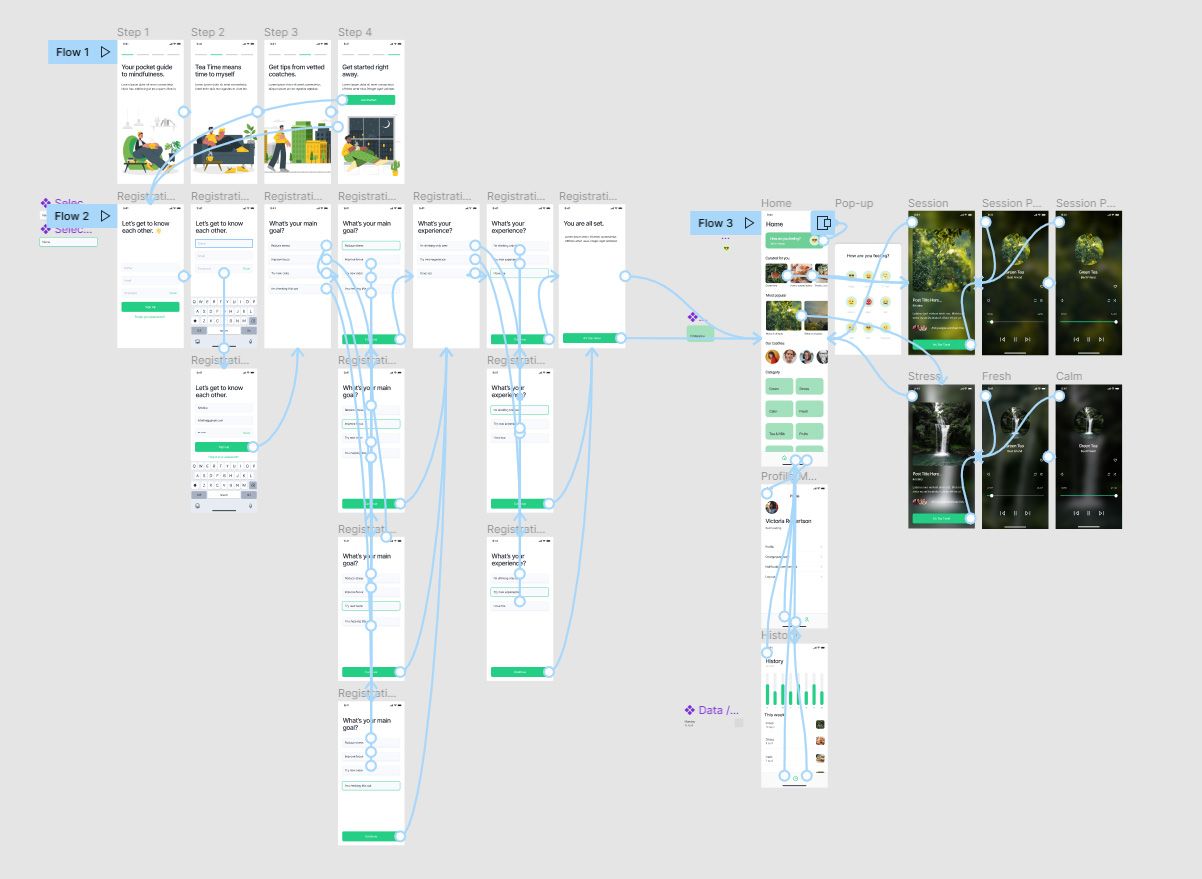Click next track icon in Calm frame
Image resolution: width=1202 pixels, height=879 pixels.
[1102, 512]
